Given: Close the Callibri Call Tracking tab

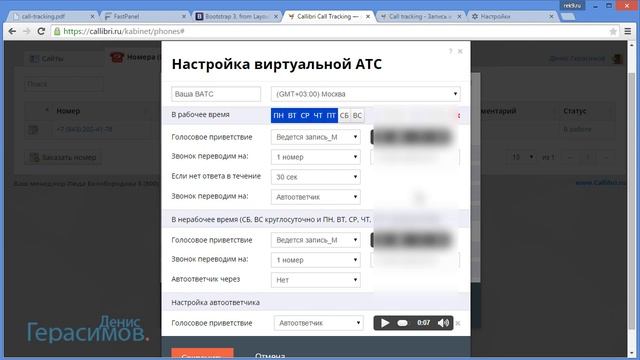Looking at the screenshot, I should 368,16.
